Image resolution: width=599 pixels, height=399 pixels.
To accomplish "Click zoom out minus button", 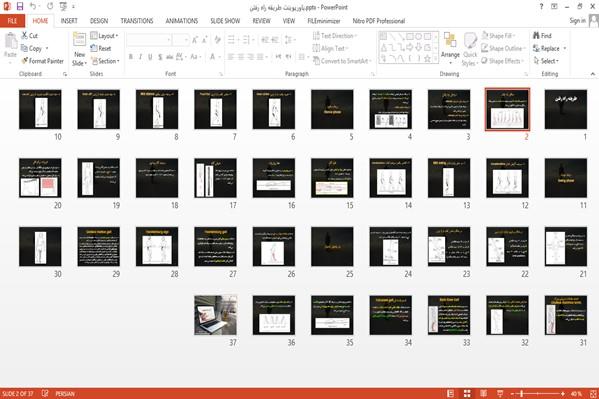I will click(x=513, y=394).
